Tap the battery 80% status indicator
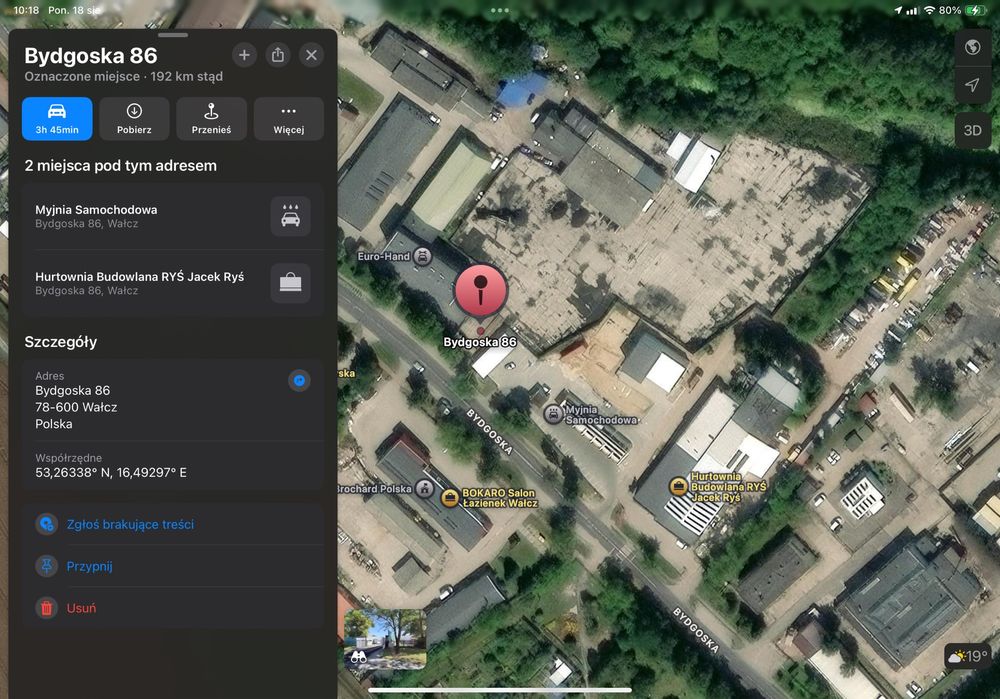 click(962, 10)
